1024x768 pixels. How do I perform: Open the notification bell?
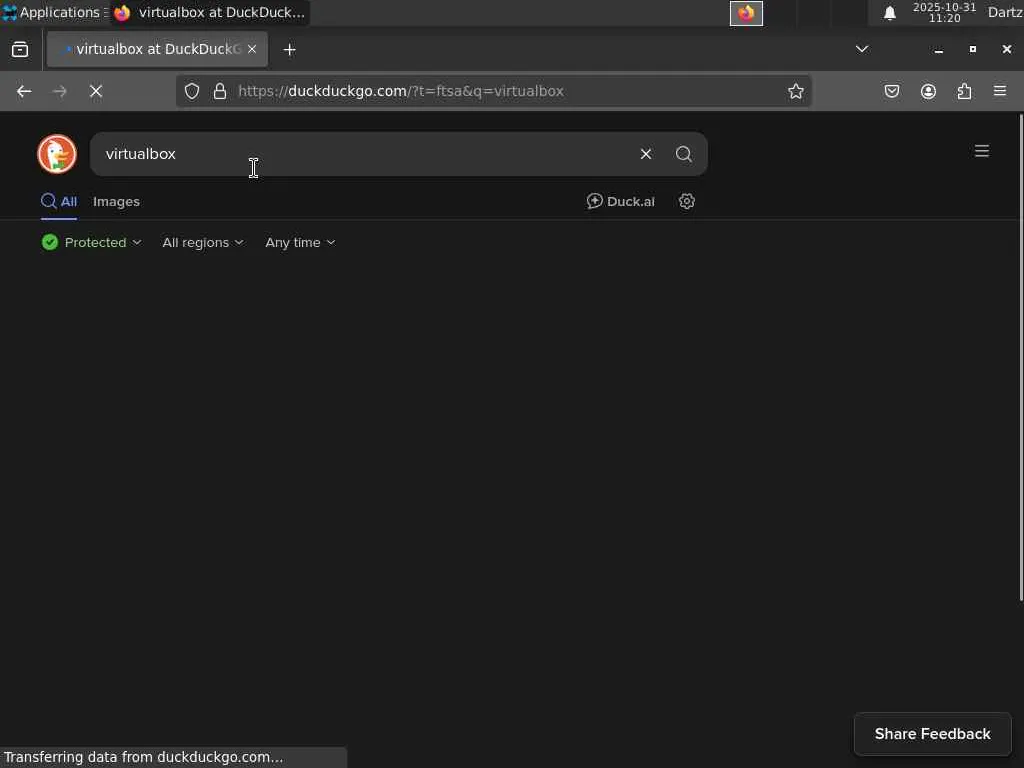[x=889, y=13]
